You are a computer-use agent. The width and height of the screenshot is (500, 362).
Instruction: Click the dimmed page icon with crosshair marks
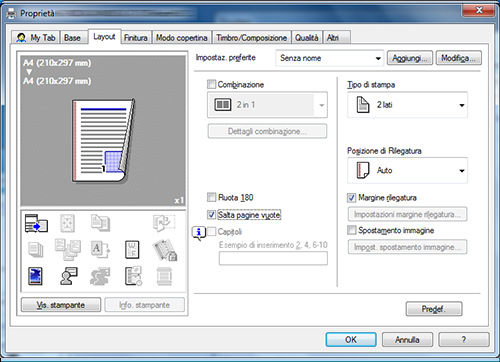pyautogui.click(x=67, y=223)
